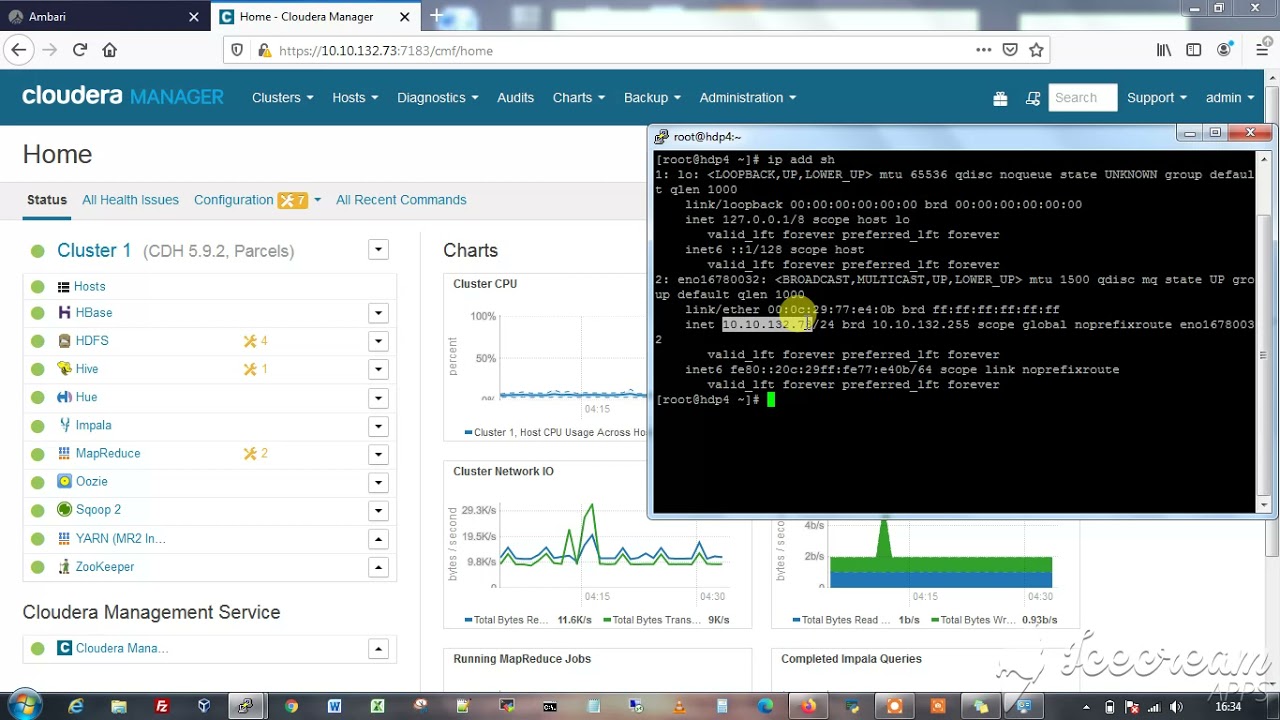Image resolution: width=1280 pixels, height=720 pixels.
Task: Open Administration menu
Action: tap(748, 97)
